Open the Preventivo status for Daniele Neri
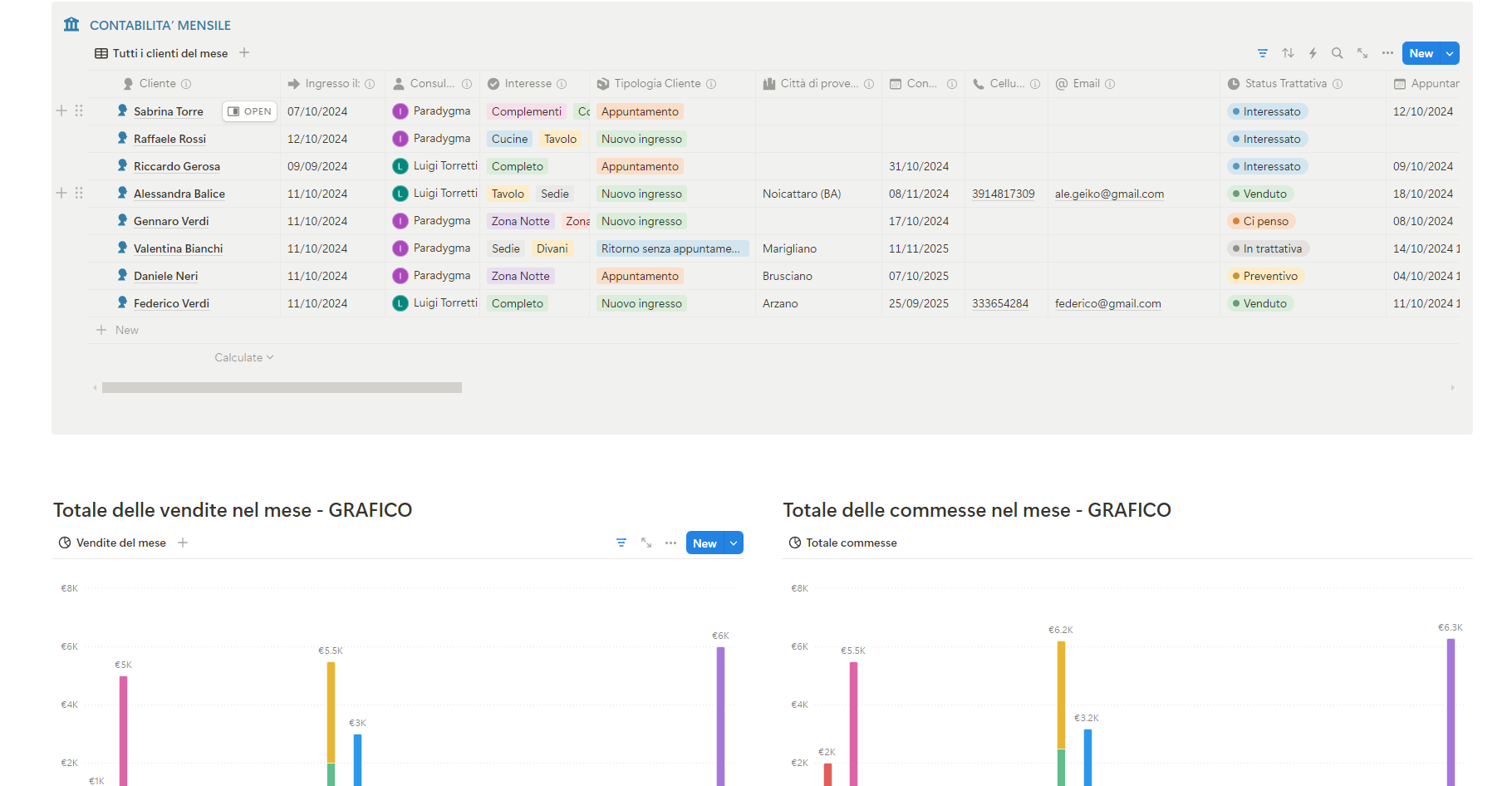 [1265, 276]
